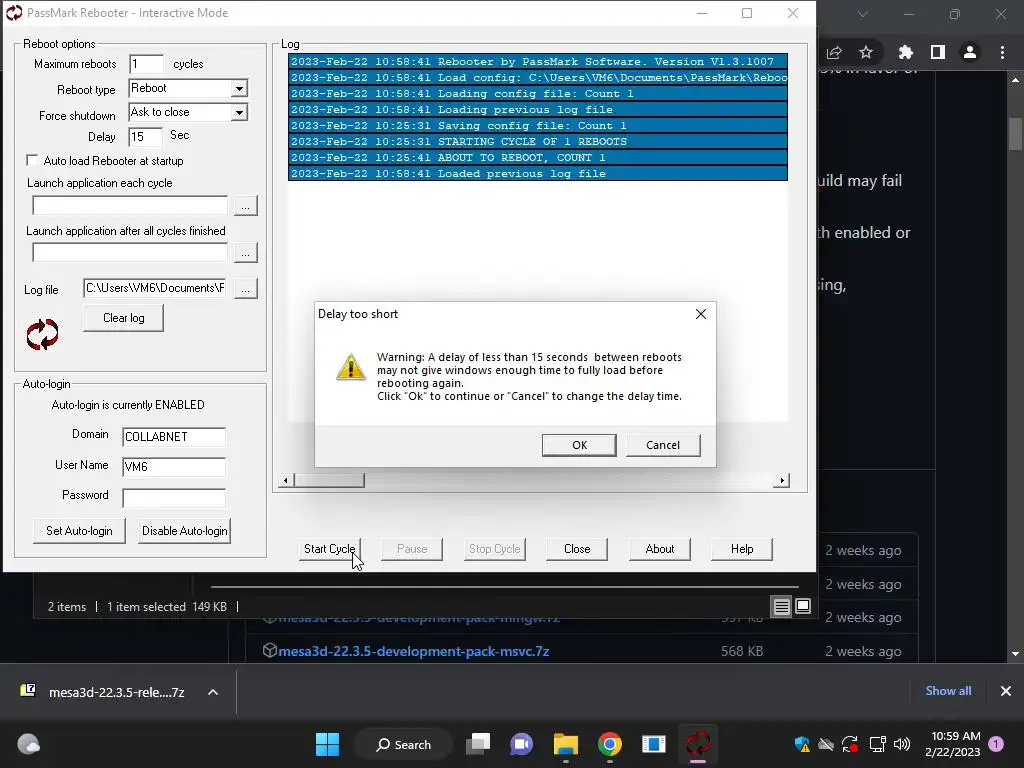Click OK in the Delay too short dialog
The image size is (1024, 768).
pyautogui.click(x=579, y=445)
